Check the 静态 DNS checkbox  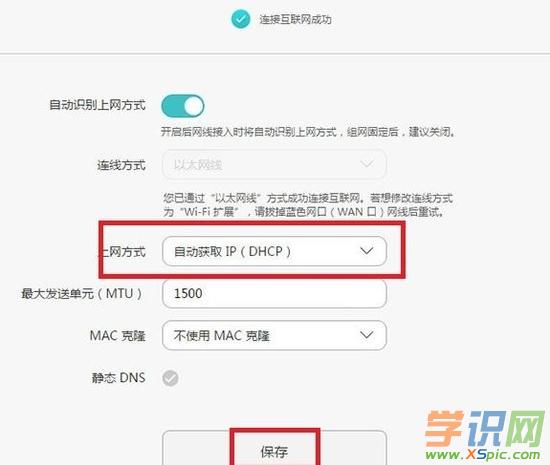click(170, 378)
